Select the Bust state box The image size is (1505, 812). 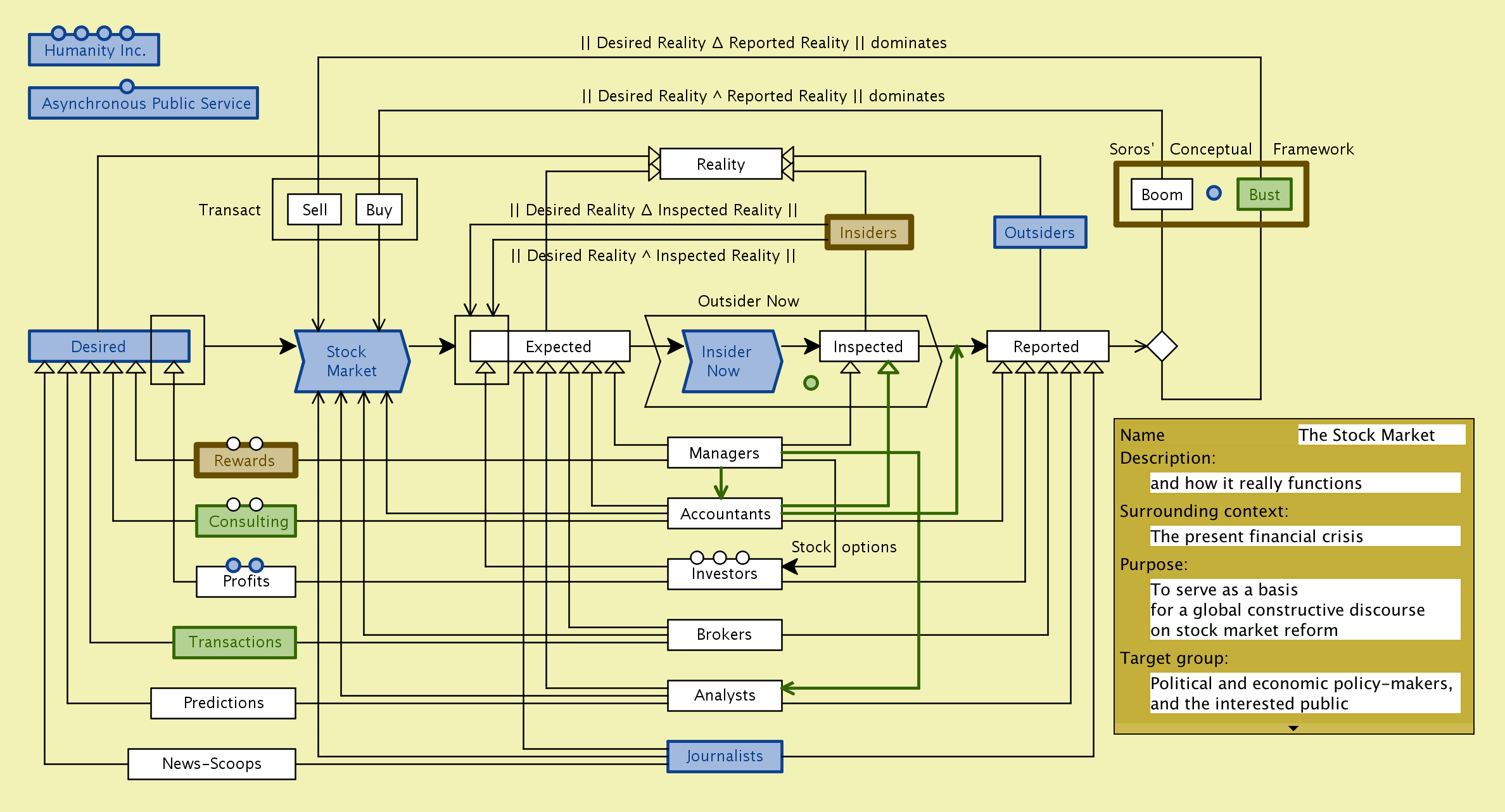point(1264,194)
